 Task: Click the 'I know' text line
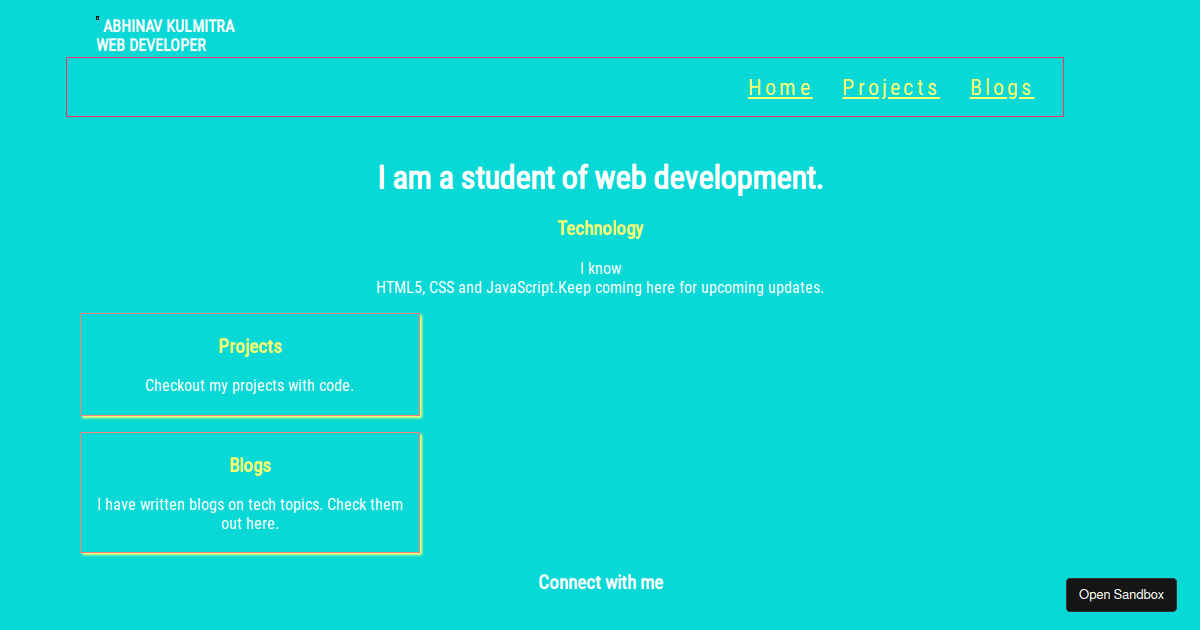[600, 268]
